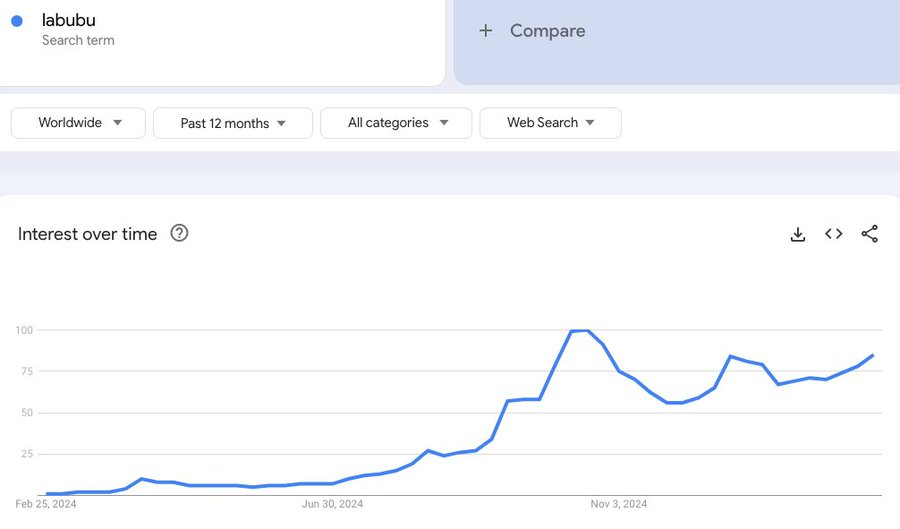Open the Web Search type dropdown
900x529 pixels.
pos(550,123)
